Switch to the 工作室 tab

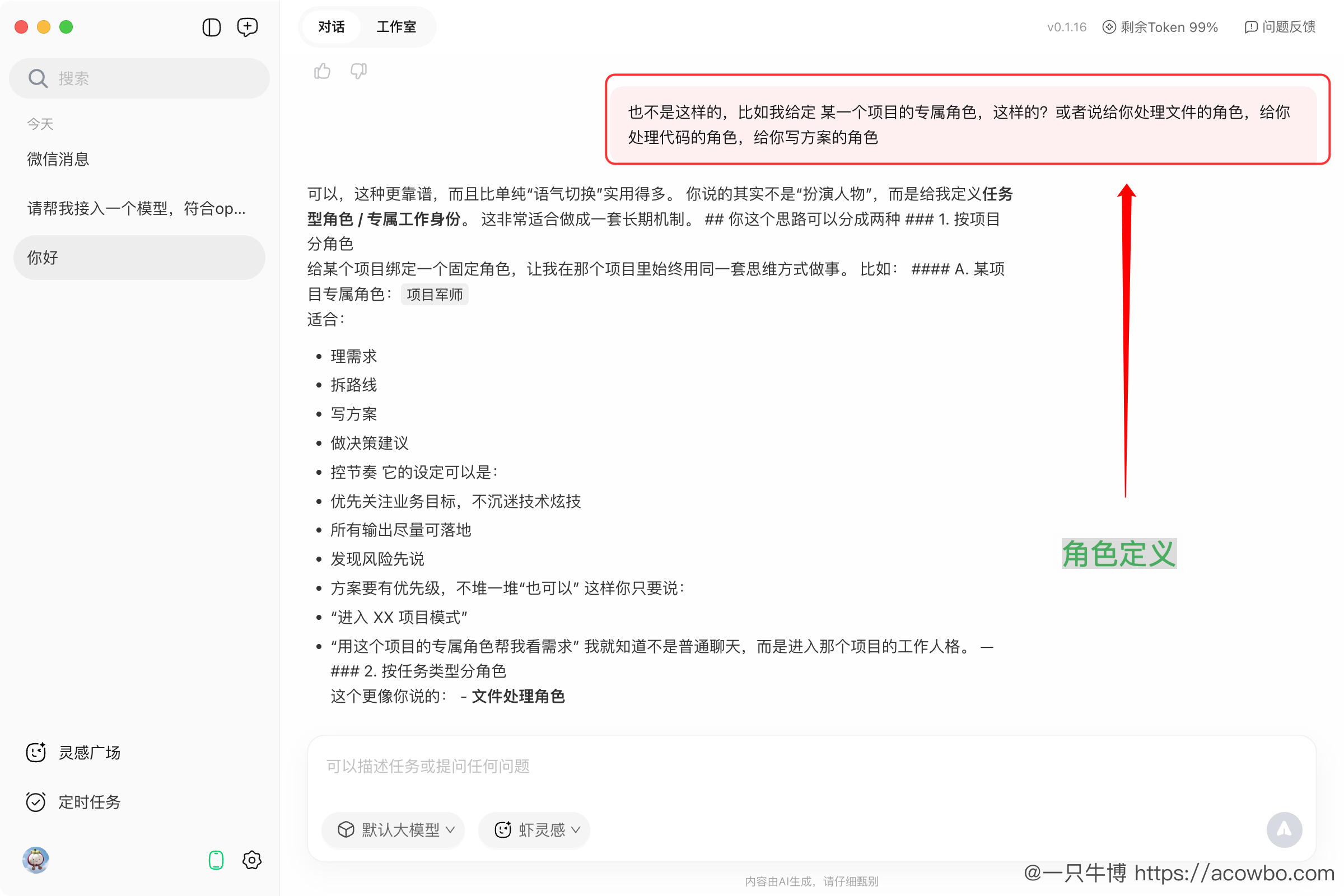coord(396,27)
